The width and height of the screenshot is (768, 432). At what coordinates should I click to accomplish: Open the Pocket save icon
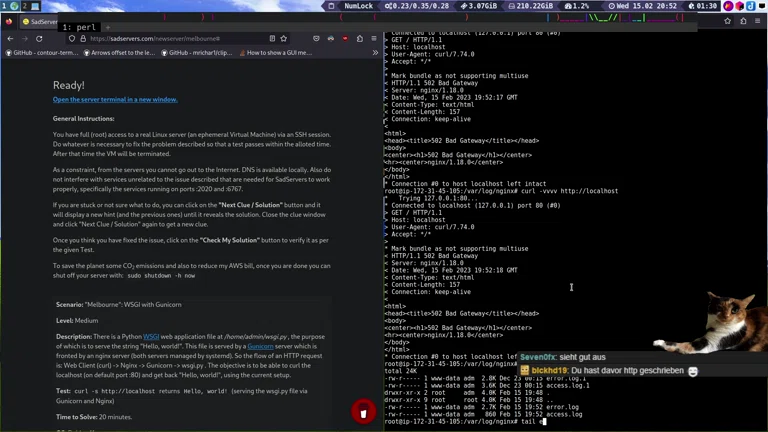click(316, 38)
